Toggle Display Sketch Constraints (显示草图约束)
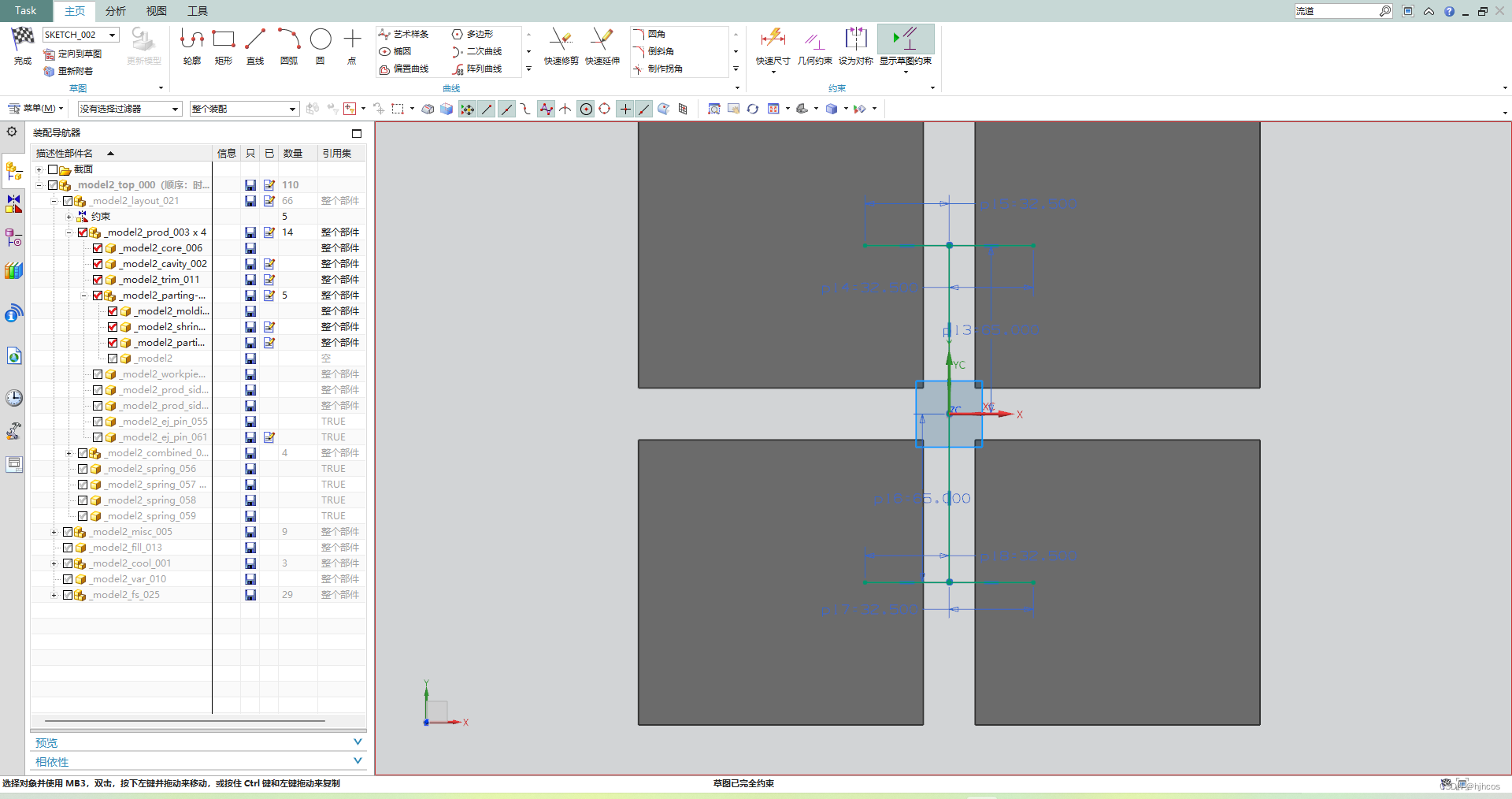 906,46
